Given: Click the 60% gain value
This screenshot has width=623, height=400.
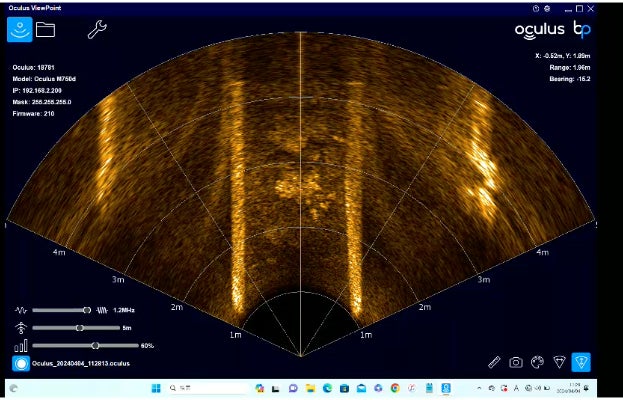Looking at the screenshot, I should point(147,346).
